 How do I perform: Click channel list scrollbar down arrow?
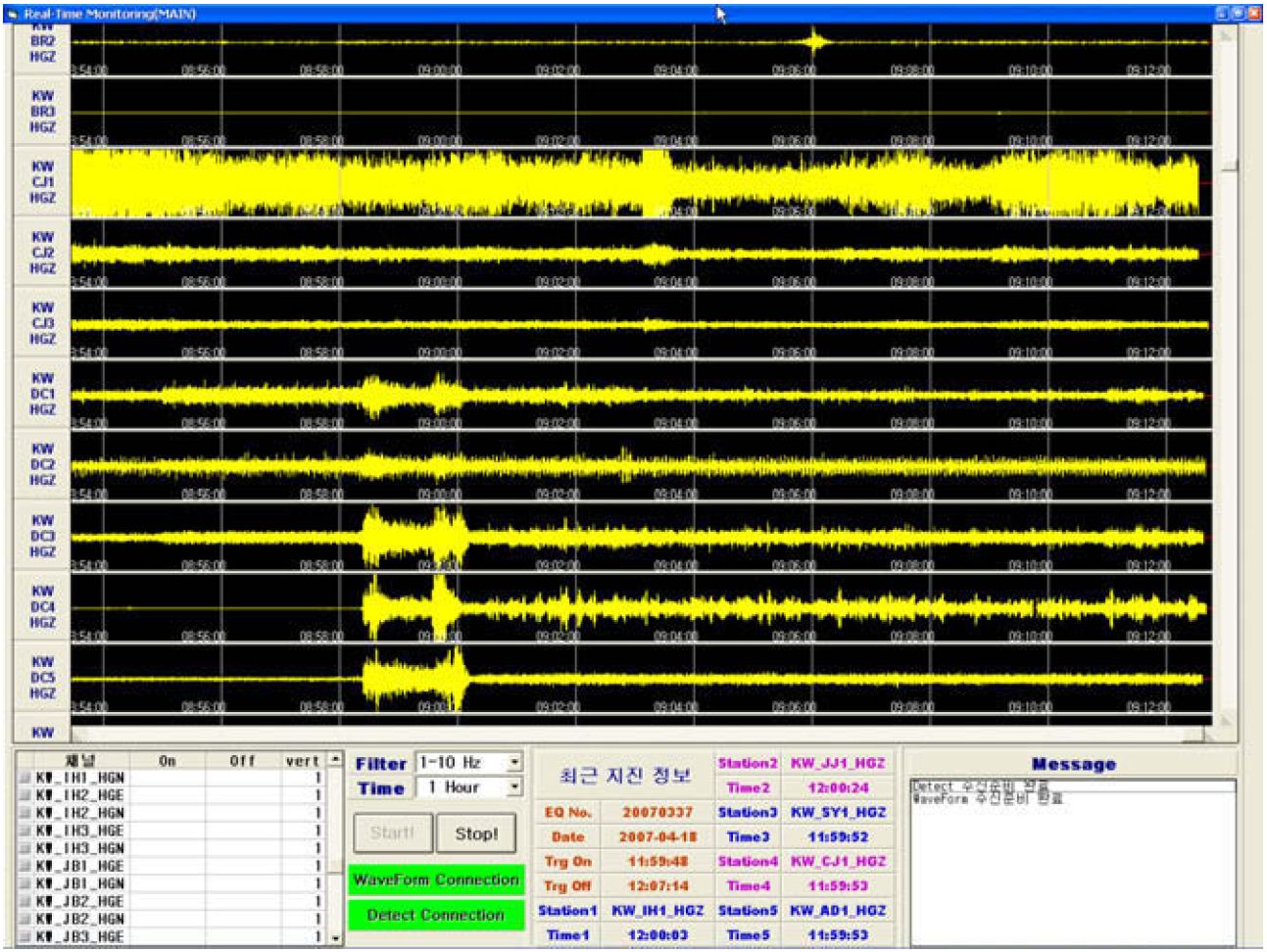click(x=336, y=937)
